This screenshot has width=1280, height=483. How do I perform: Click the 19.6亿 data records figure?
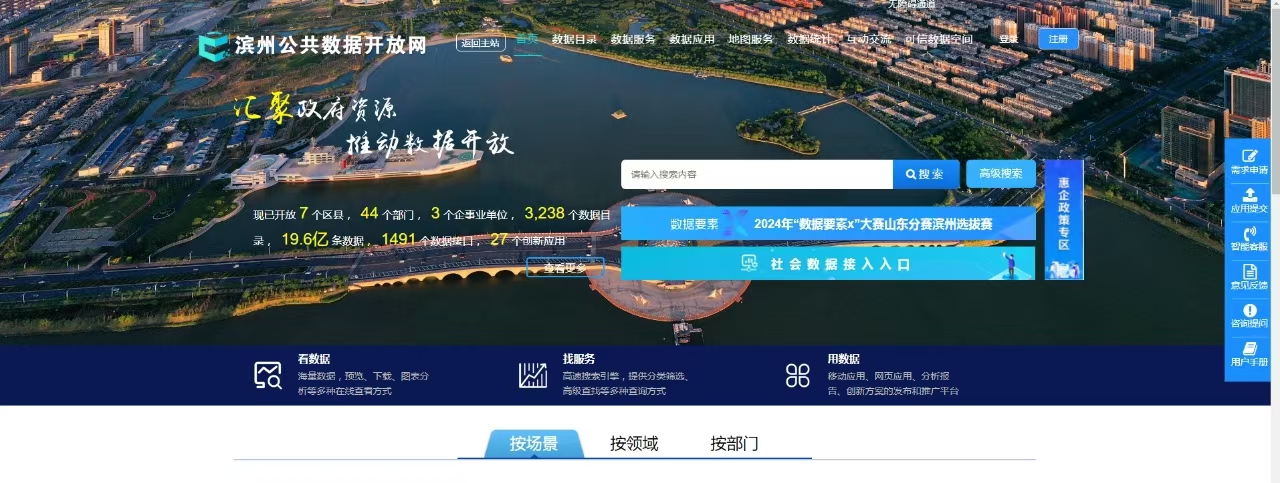click(x=305, y=239)
